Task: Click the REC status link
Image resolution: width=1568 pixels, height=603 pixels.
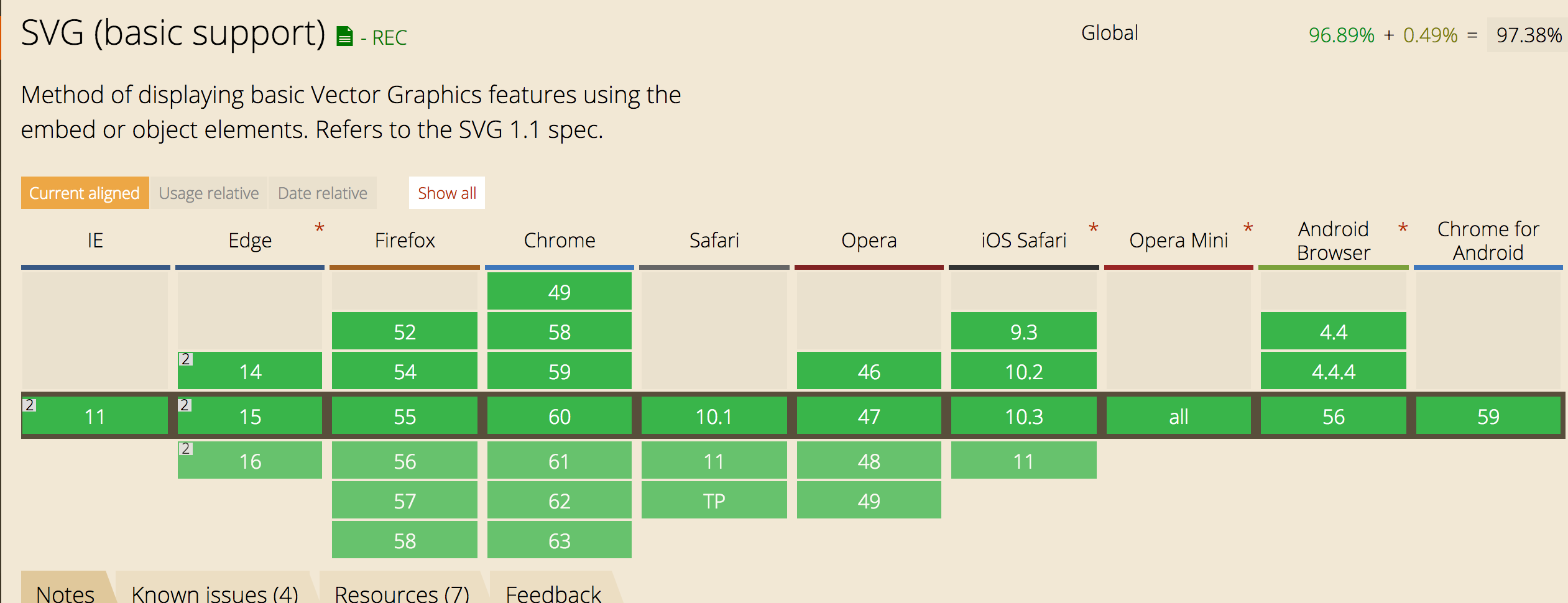Action: pos(389,38)
